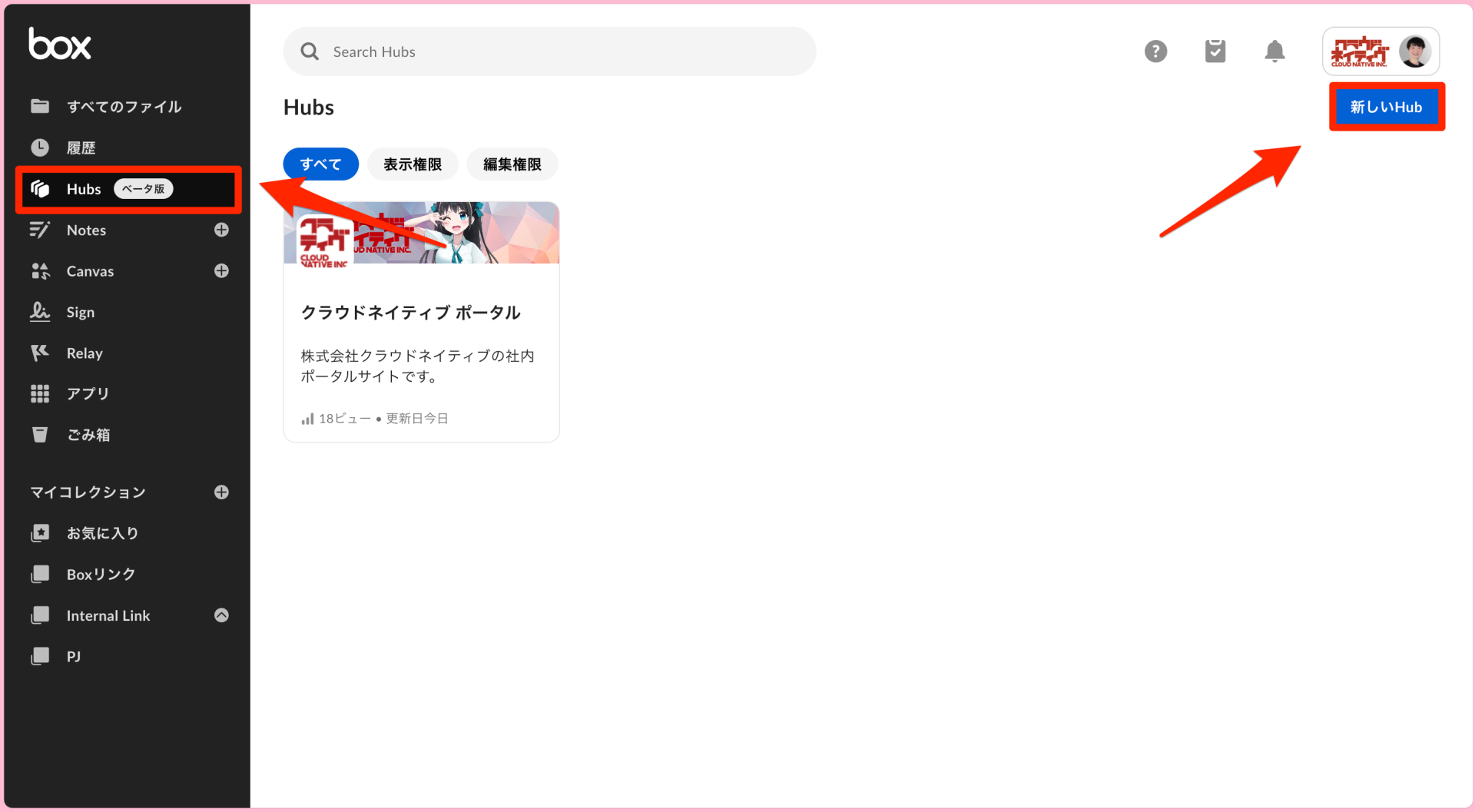Open Hubs from the sidebar menu
Viewport: 1475px width, 812px height.
click(x=83, y=189)
